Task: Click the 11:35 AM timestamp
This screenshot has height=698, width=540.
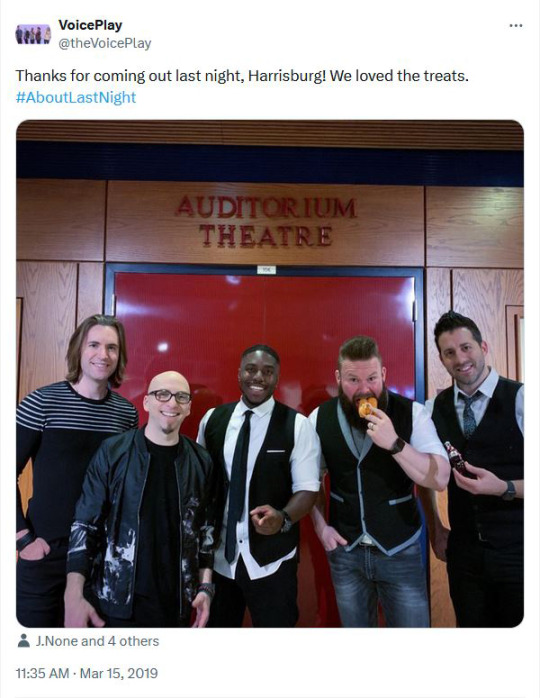Action: pyautogui.click(x=42, y=673)
